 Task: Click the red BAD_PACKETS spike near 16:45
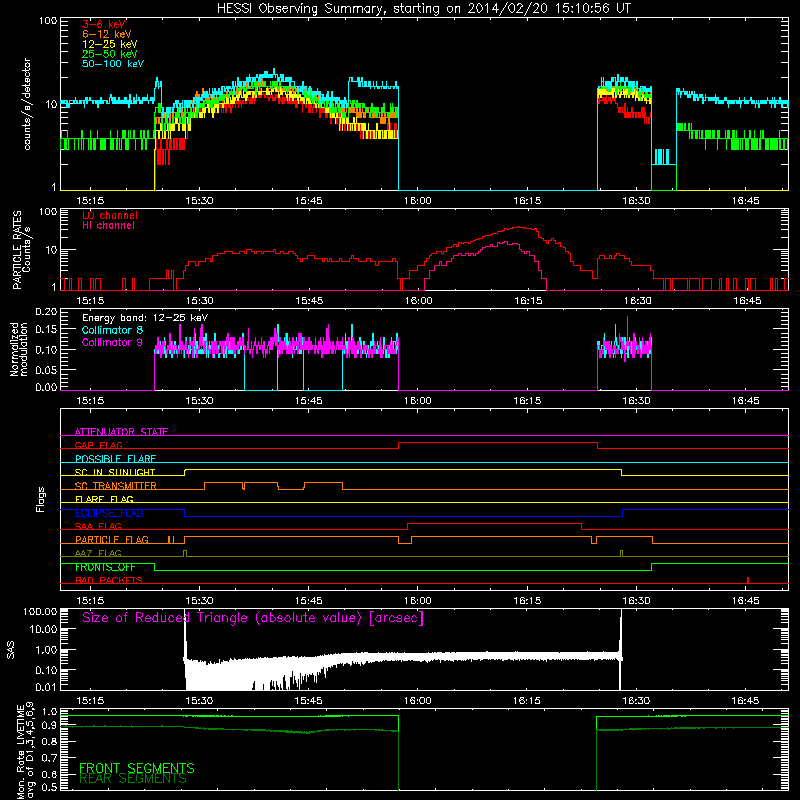tap(748, 580)
